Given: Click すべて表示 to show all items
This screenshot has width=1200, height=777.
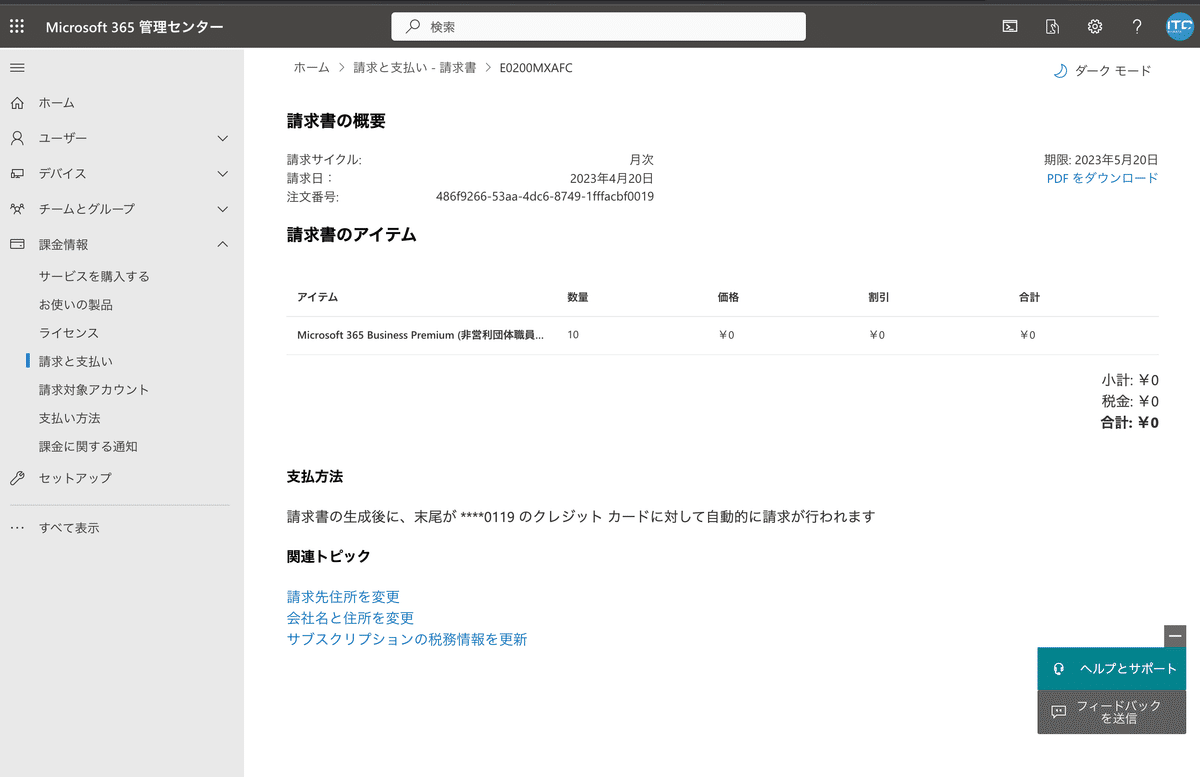Looking at the screenshot, I should point(69,528).
